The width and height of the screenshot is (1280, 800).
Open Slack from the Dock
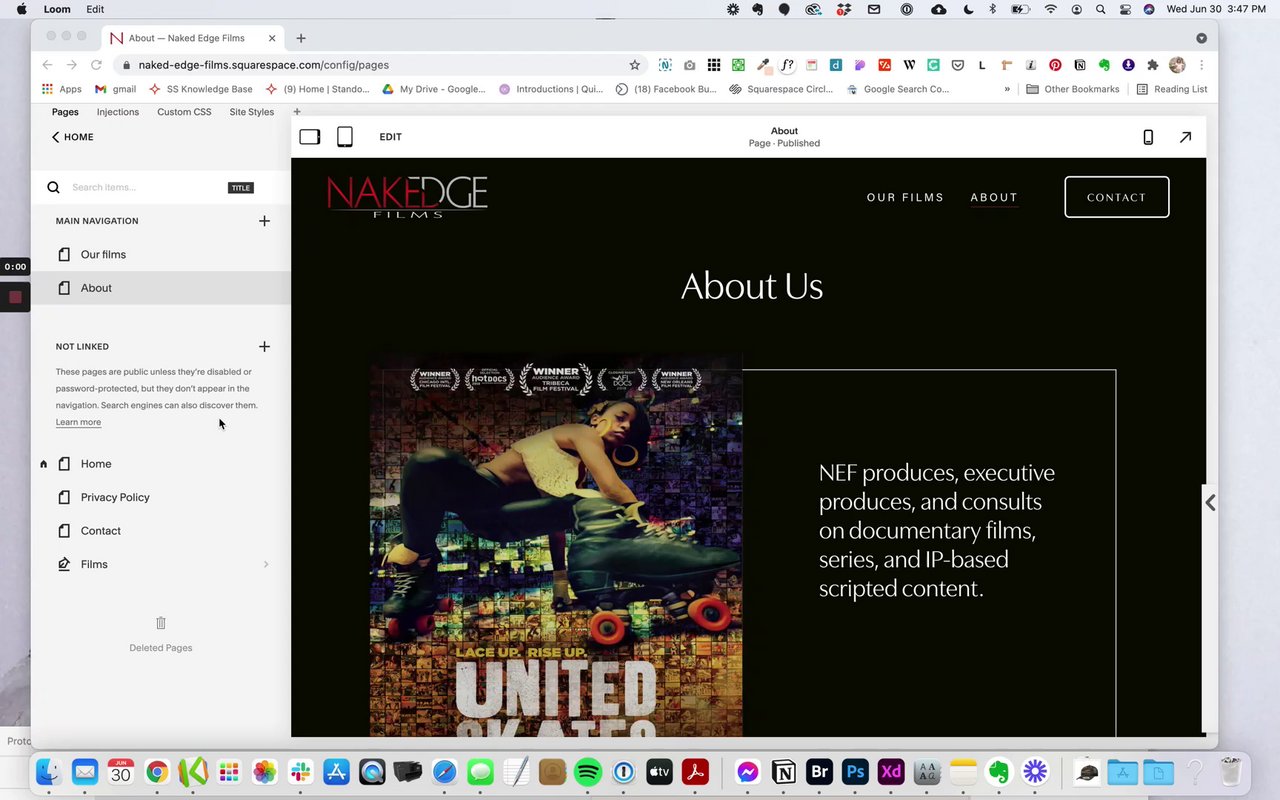pos(300,772)
